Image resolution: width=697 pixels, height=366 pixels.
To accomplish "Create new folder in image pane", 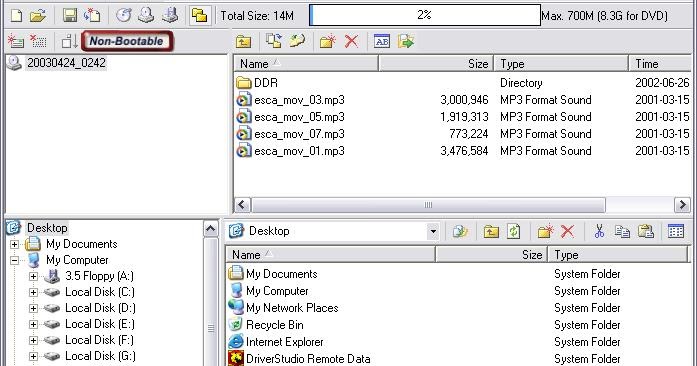I will coord(328,41).
